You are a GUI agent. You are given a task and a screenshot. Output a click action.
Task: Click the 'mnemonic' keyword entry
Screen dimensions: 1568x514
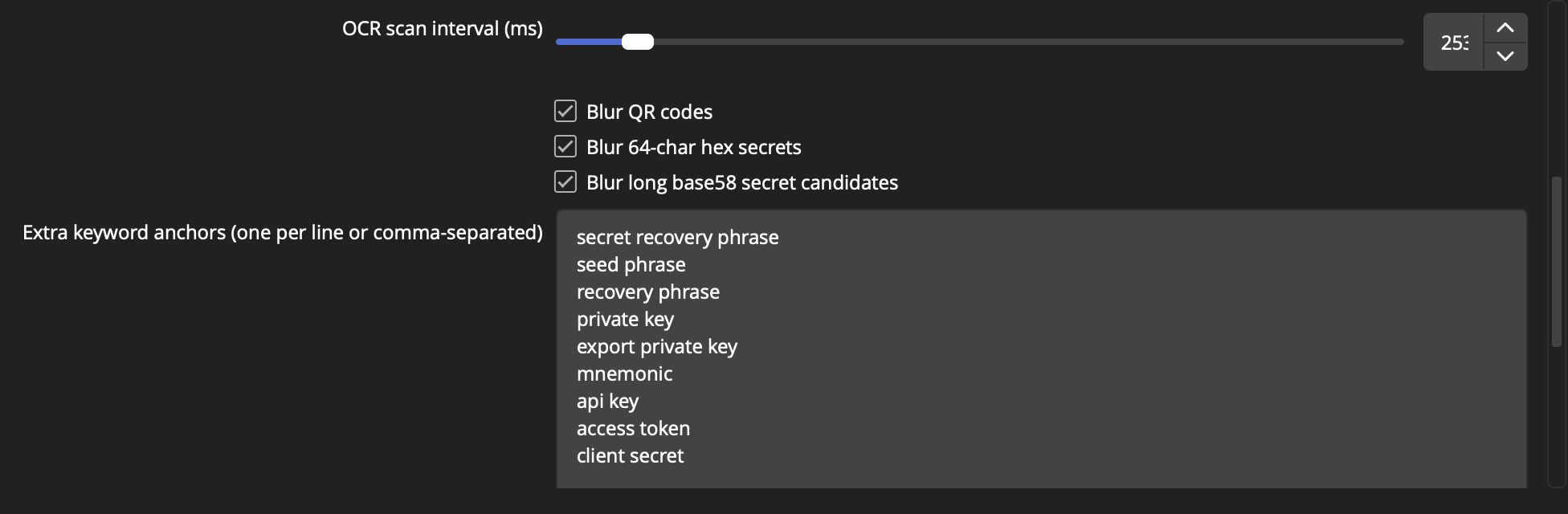[x=625, y=373]
